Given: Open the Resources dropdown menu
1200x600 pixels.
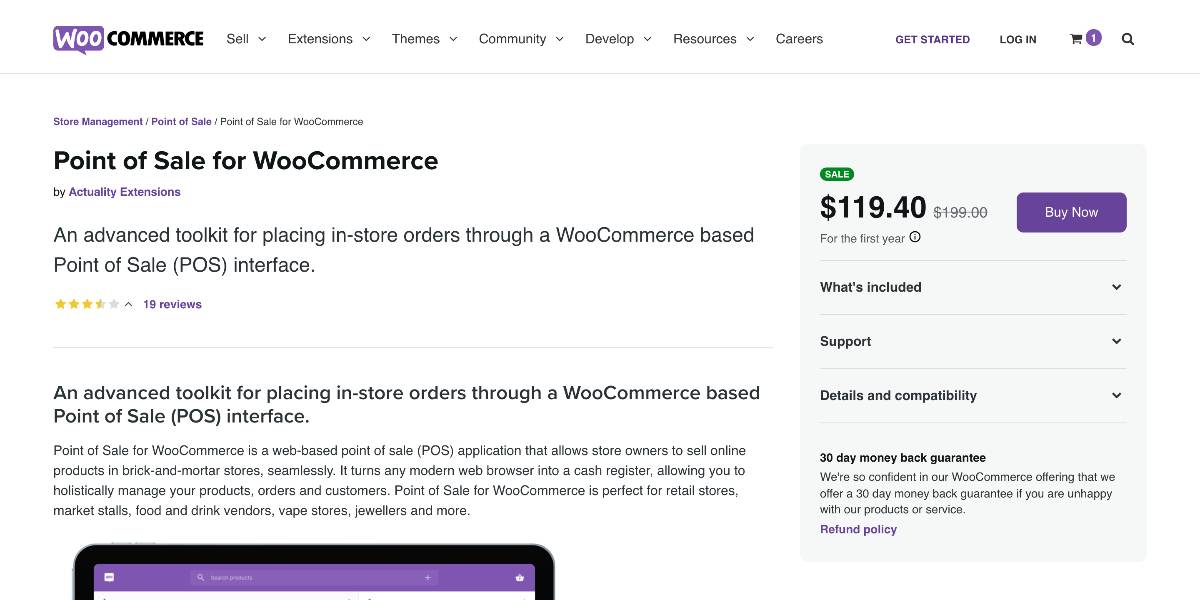Looking at the screenshot, I should coord(714,39).
